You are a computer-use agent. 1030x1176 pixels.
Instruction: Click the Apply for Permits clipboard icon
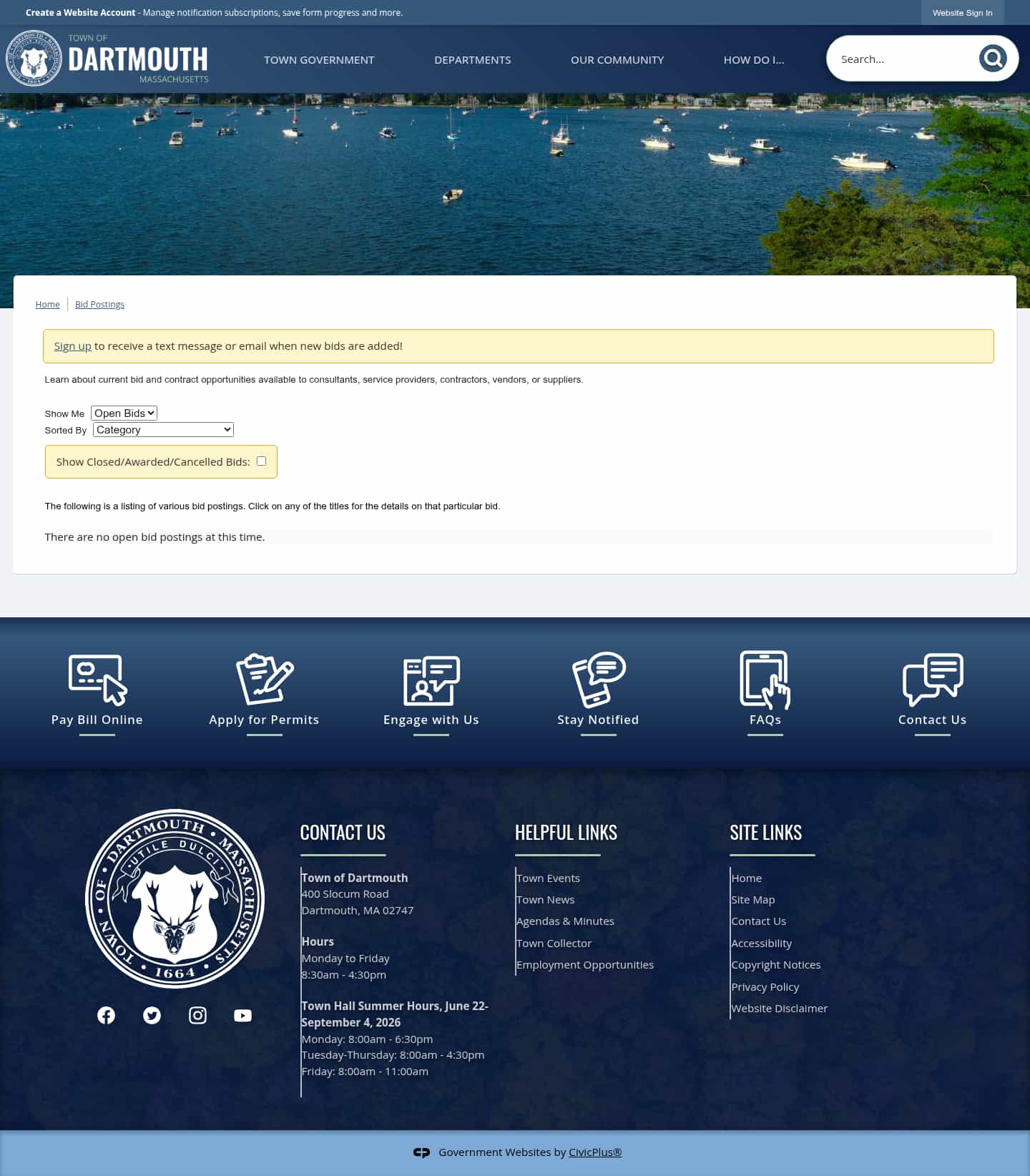[x=265, y=680]
